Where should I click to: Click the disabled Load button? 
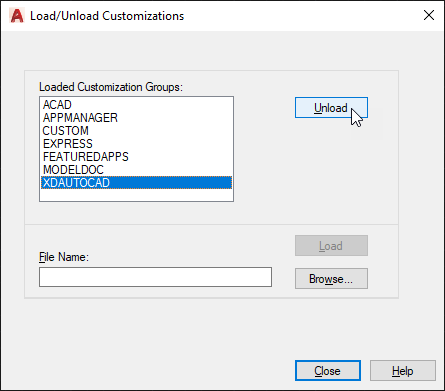331,246
